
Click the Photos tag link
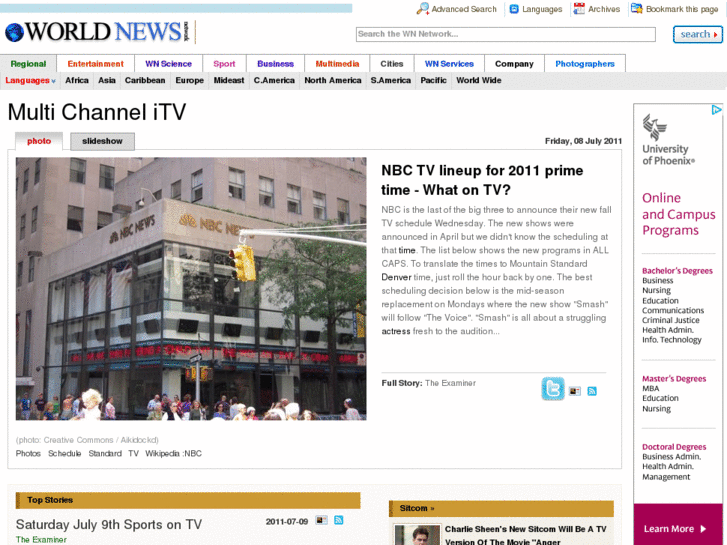tap(28, 454)
